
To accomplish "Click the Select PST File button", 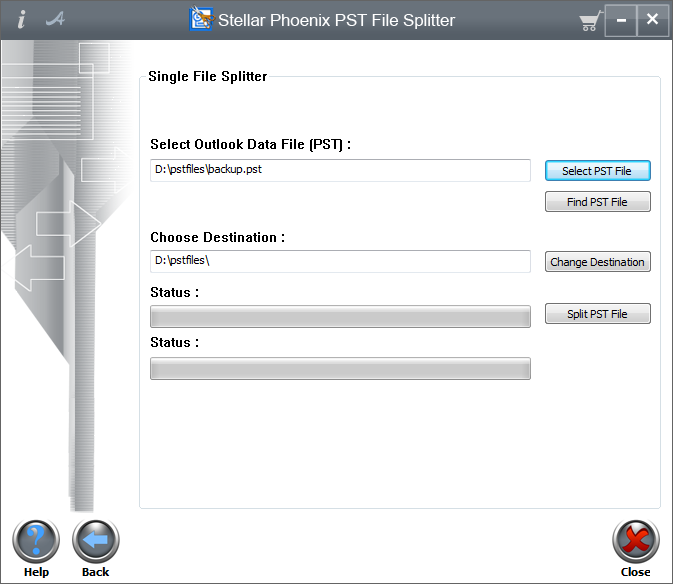I will coord(597,171).
